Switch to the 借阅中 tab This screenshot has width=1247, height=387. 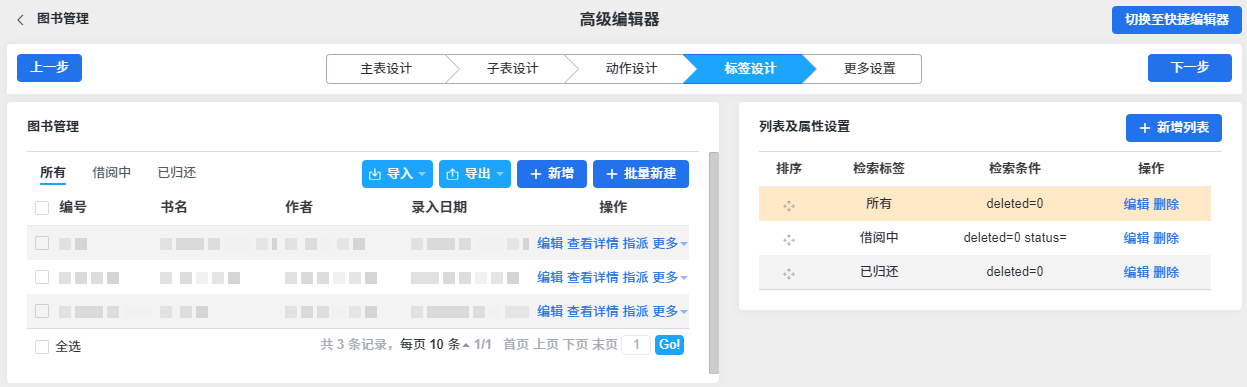coord(112,173)
